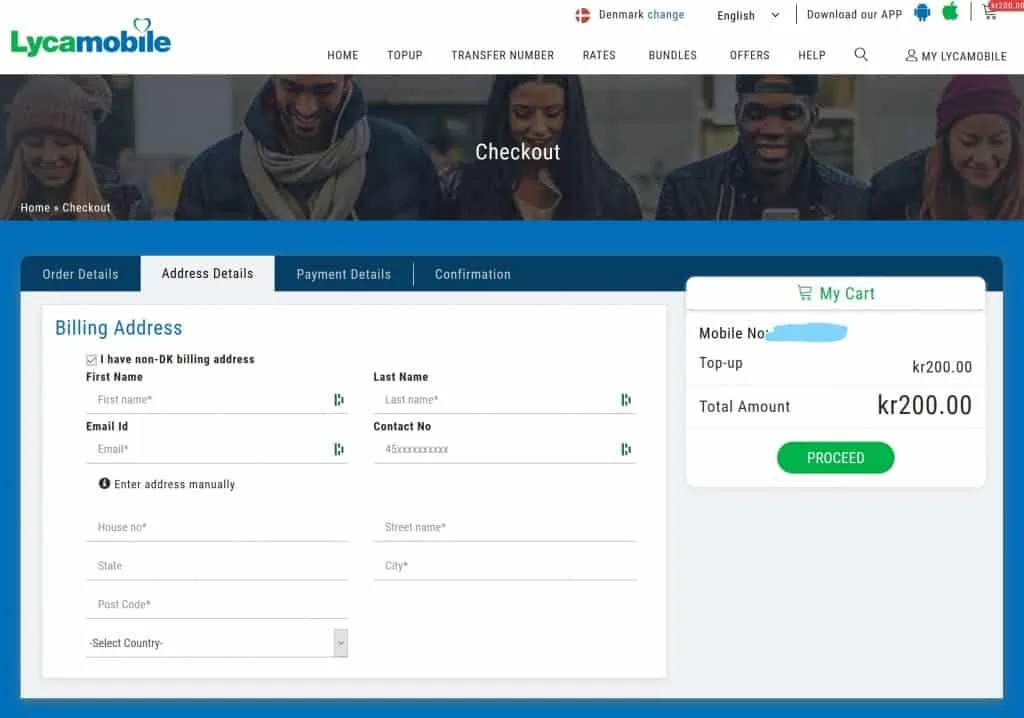The width and height of the screenshot is (1024, 718).
Task: Click the Android app download icon
Action: [922, 13]
